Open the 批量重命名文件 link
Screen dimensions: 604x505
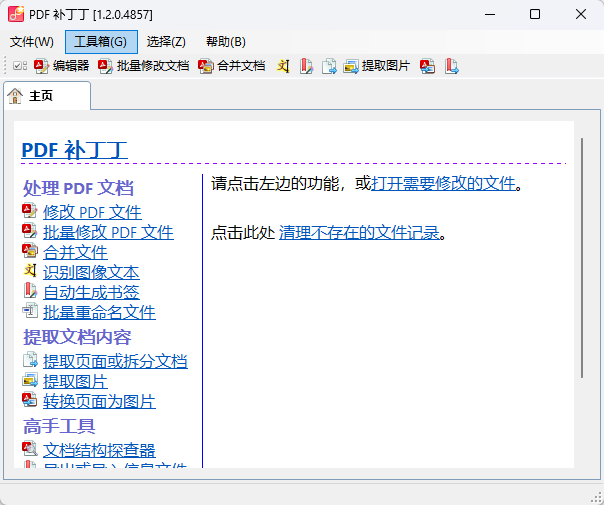(99, 312)
